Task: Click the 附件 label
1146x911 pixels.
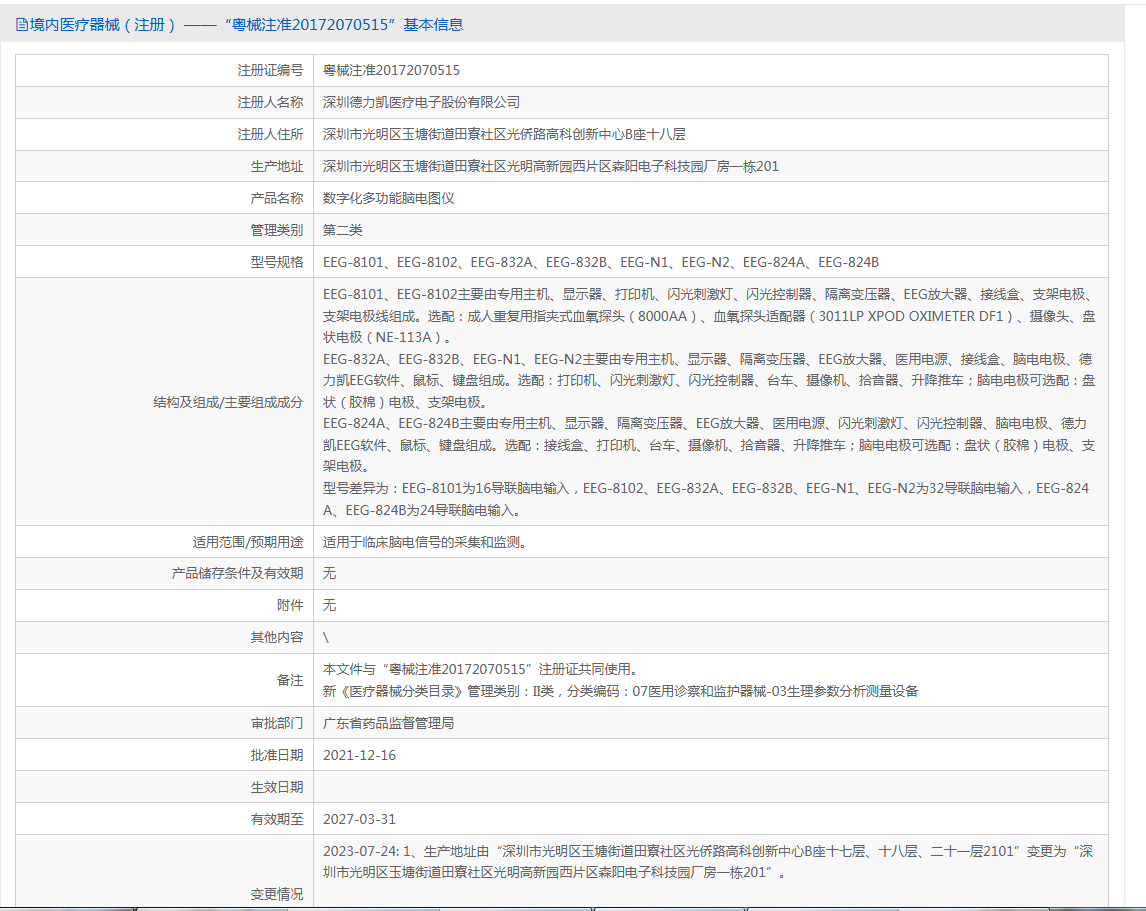Action: 289,605
